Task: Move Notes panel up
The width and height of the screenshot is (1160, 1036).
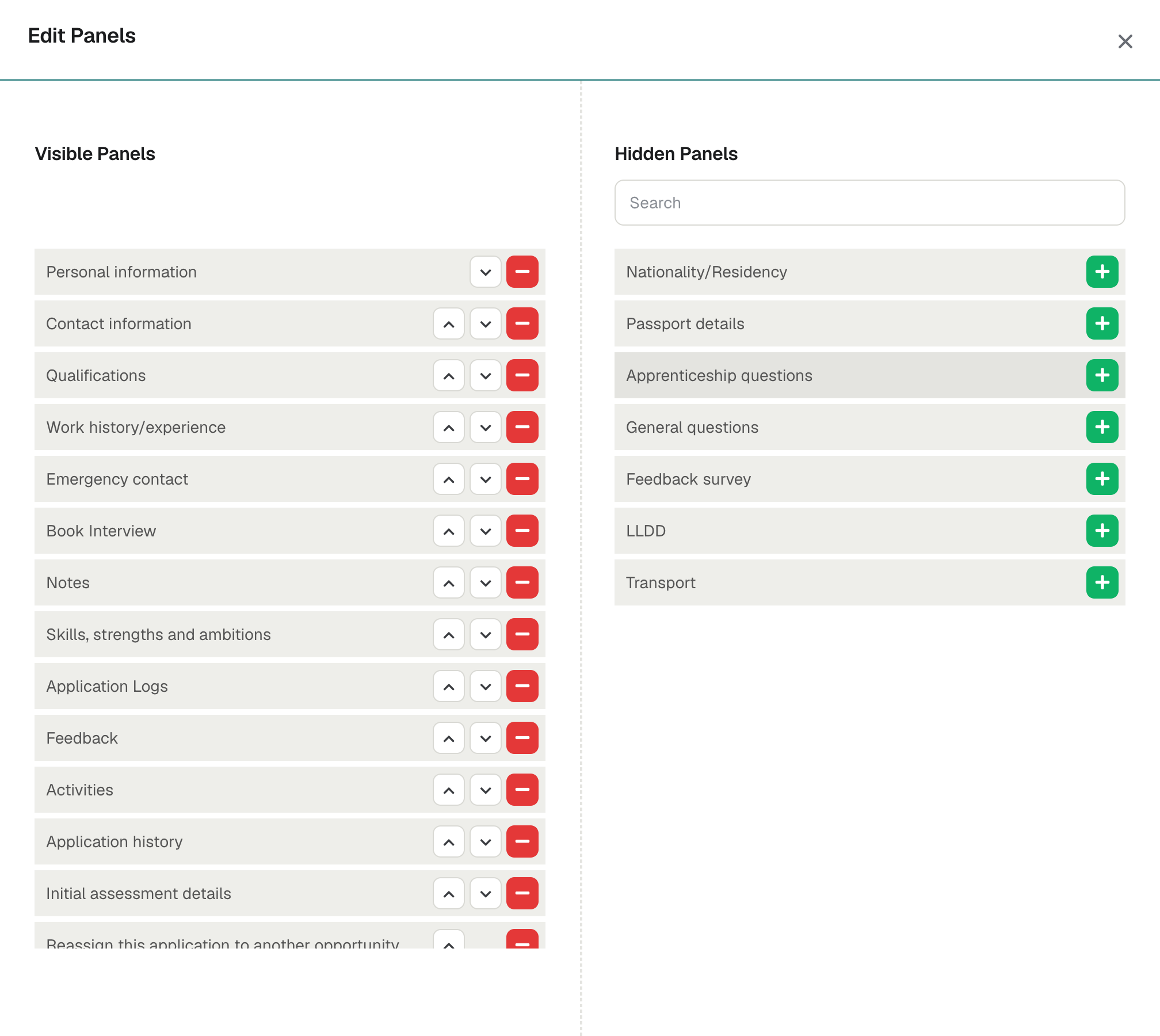Action: pyautogui.click(x=449, y=582)
